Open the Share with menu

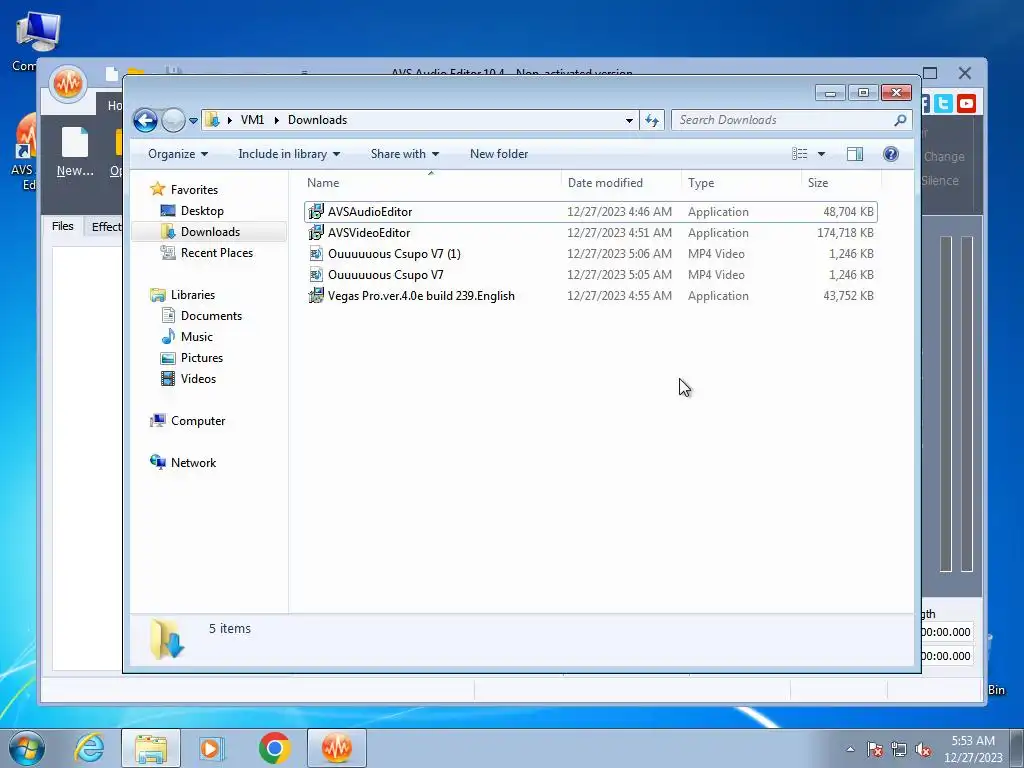[x=404, y=154]
